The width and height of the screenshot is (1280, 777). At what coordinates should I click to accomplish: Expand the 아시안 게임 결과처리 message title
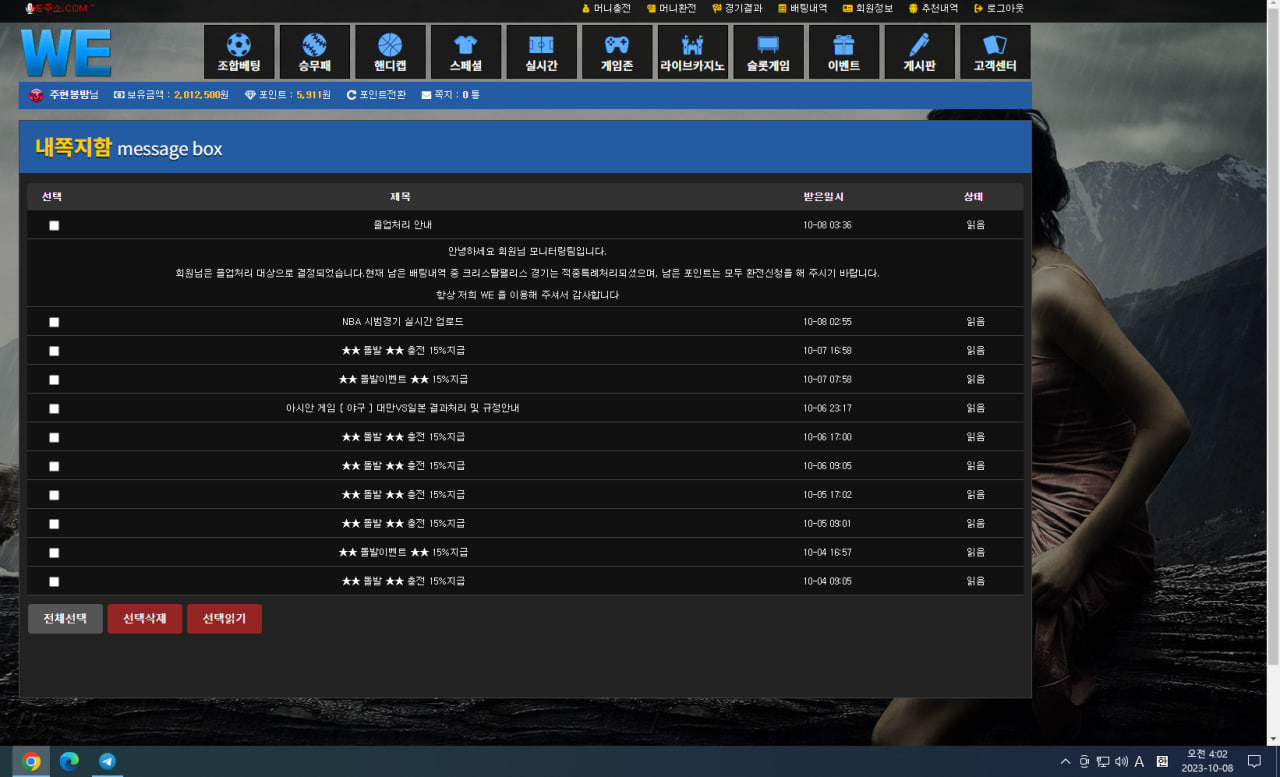coord(402,409)
